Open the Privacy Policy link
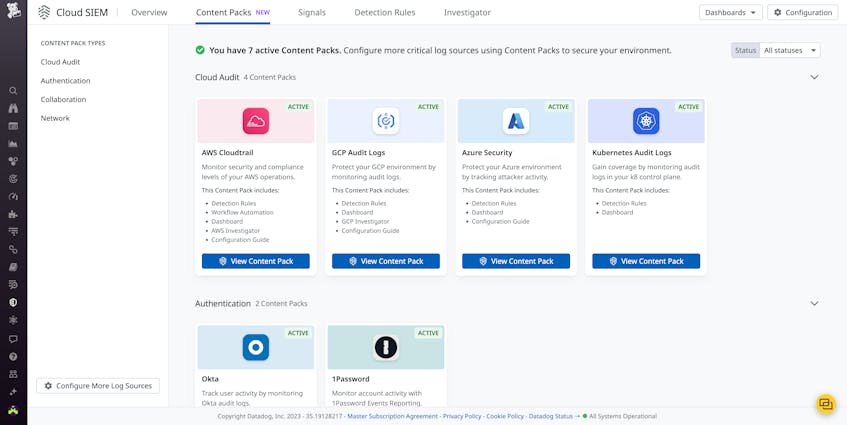Screen dimensions: 847x425 462,416
